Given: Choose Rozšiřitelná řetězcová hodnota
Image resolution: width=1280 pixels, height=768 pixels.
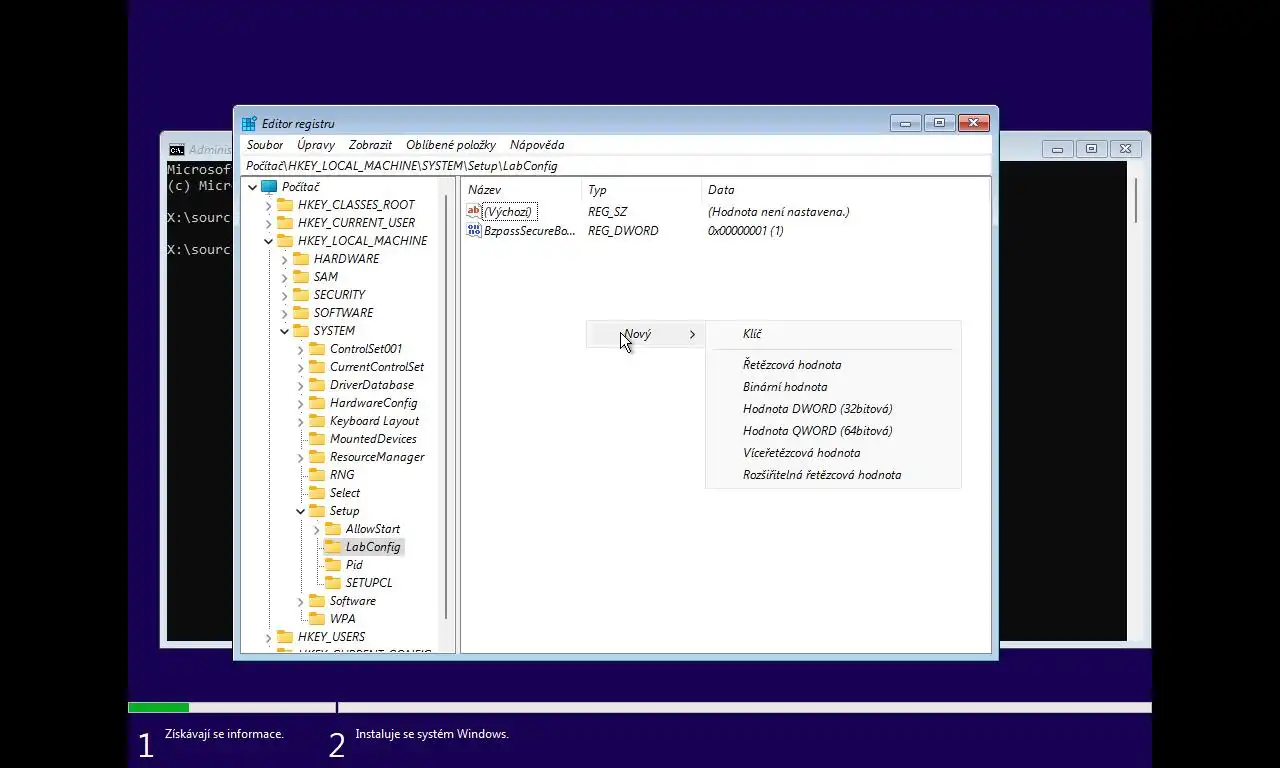Looking at the screenshot, I should coord(833,475).
